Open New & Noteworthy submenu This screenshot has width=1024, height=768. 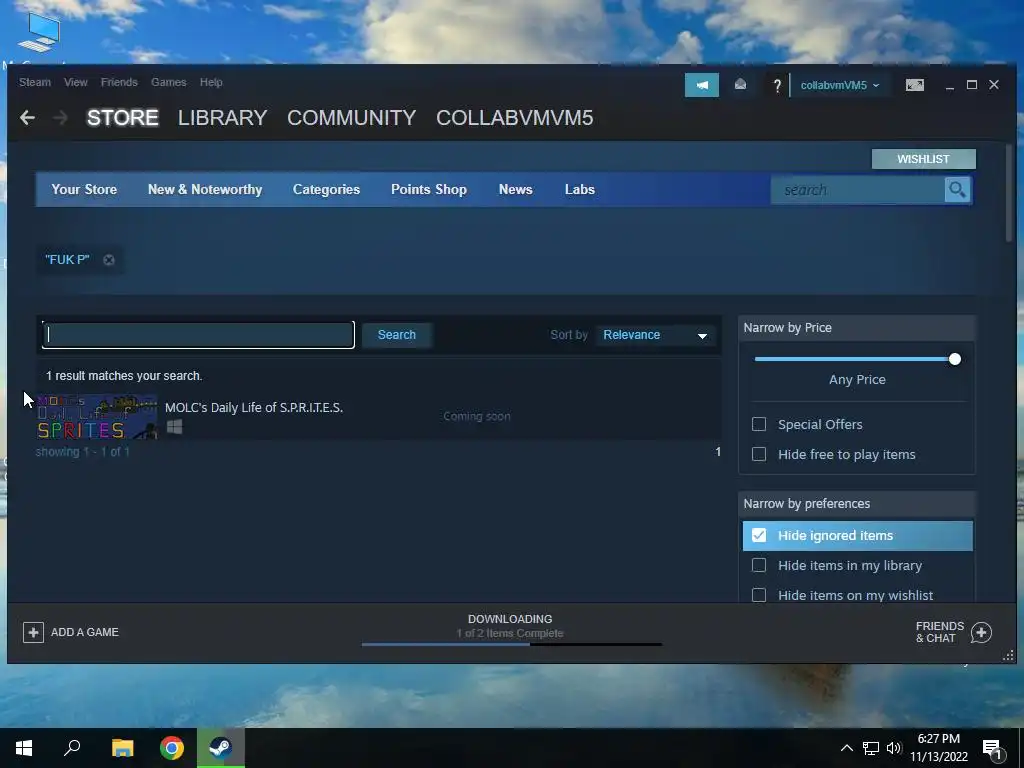pos(205,189)
